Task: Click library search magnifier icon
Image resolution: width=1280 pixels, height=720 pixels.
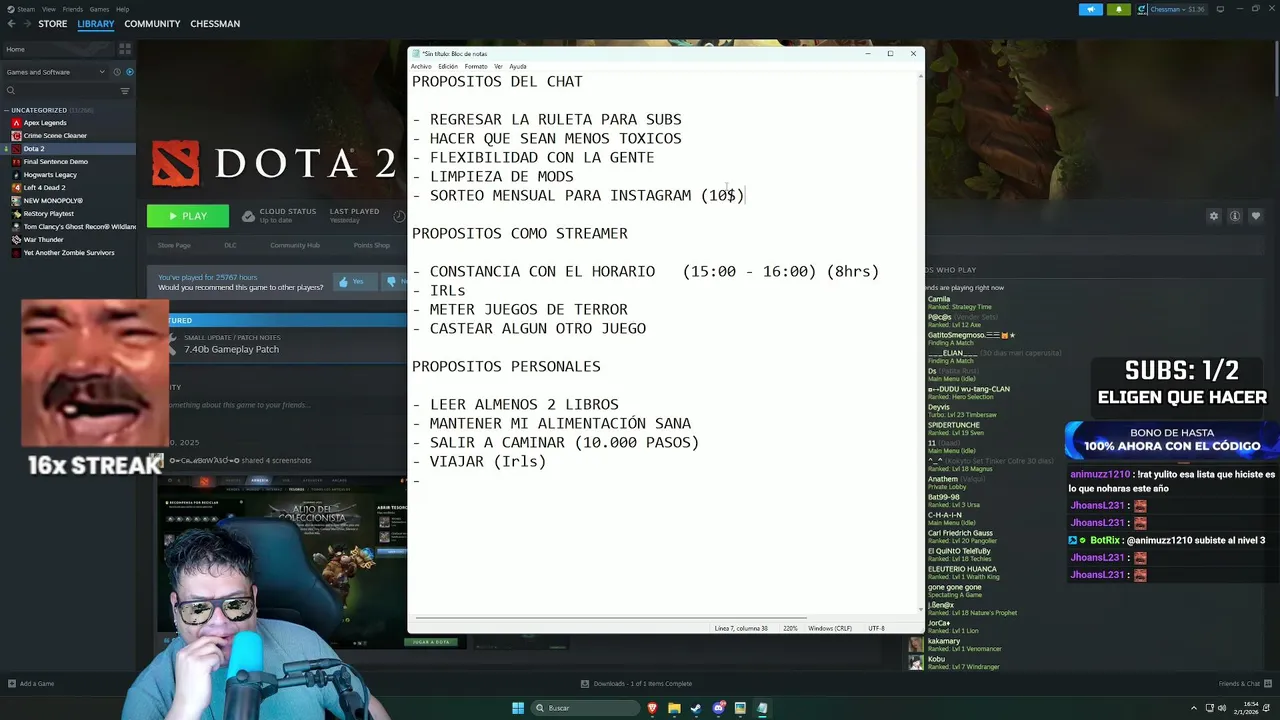Action: tap(11, 91)
